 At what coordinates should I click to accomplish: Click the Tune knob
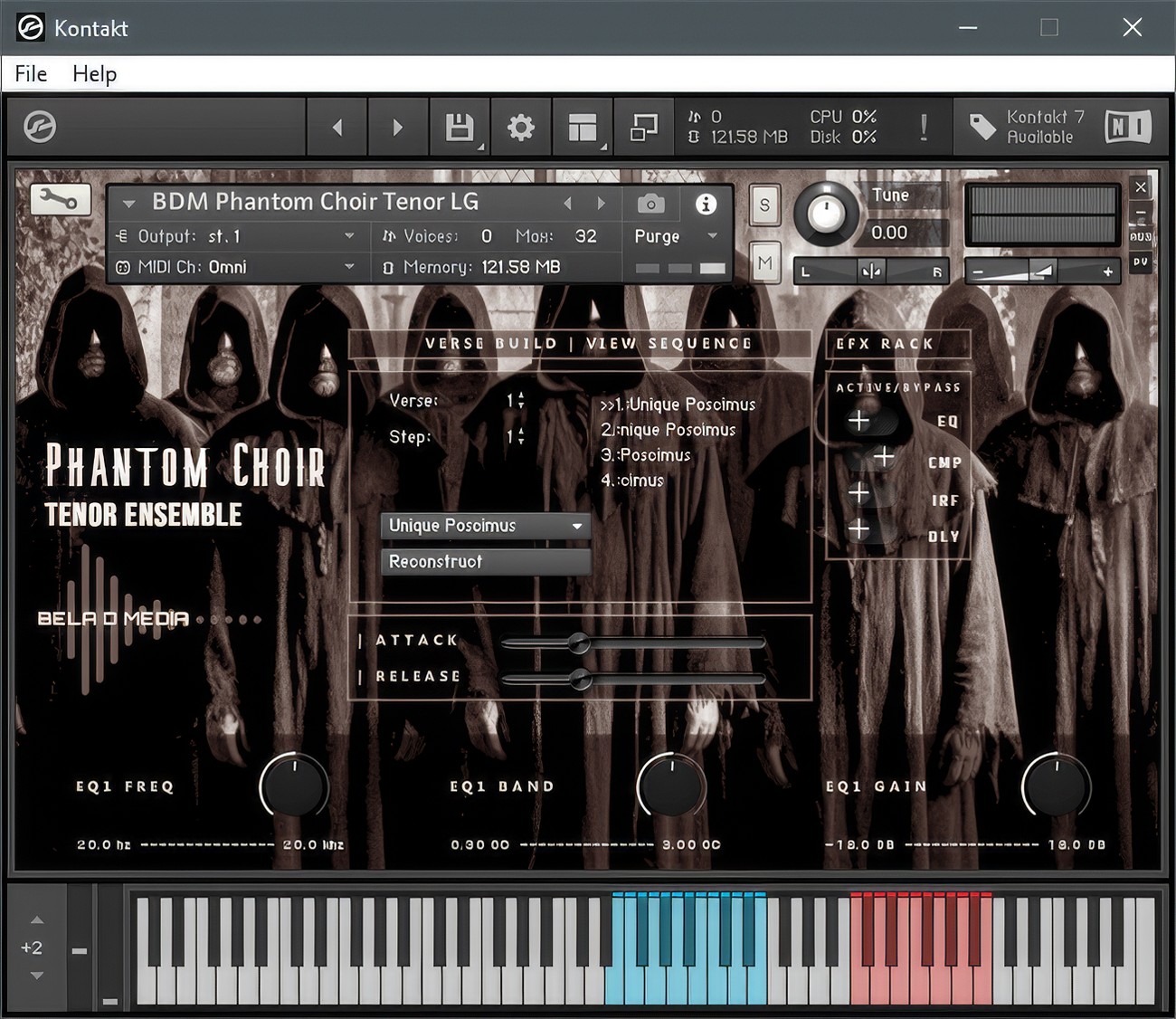coord(825,214)
